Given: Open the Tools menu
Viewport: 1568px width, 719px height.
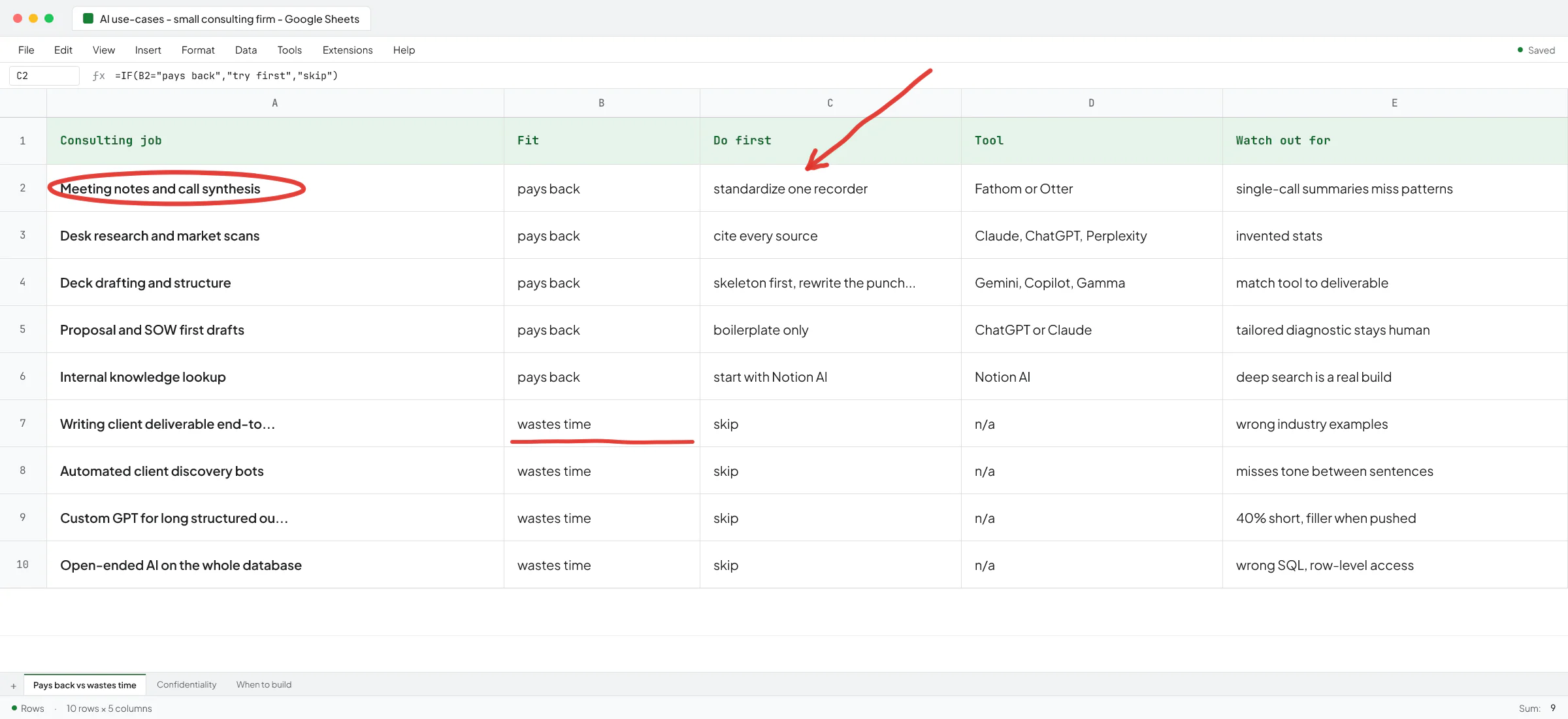Looking at the screenshot, I should tap(289, 50).
